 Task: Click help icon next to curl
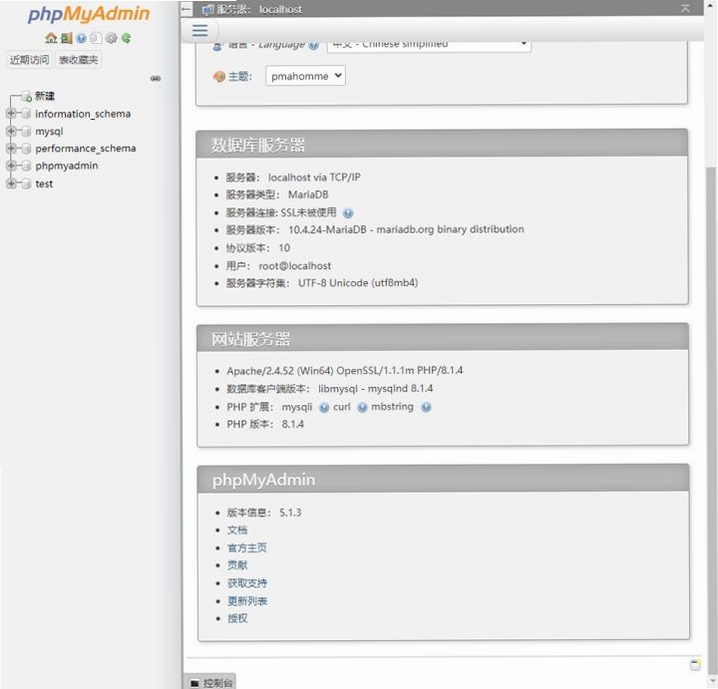pos(362,407)
